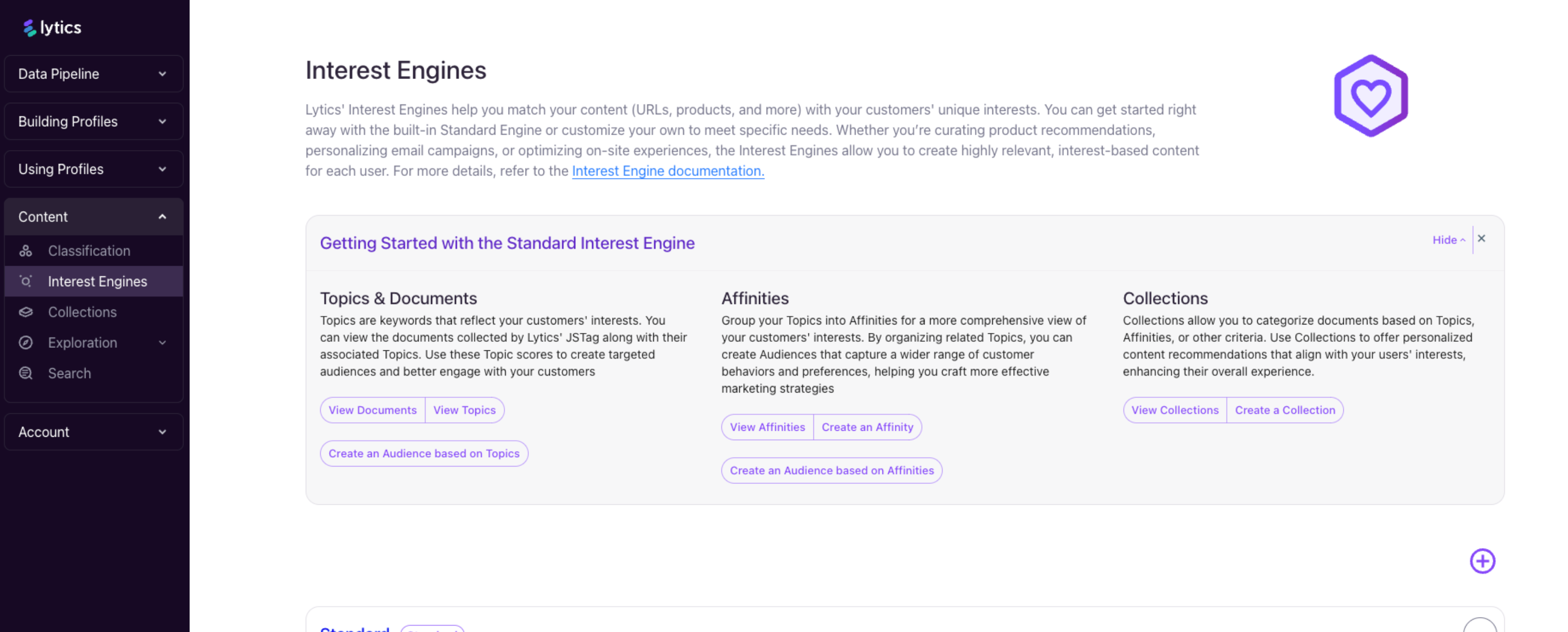The height and width of the screenshot is (632, 1568).
Task: Click the purple plus circle add icon
Action: pos(1482,561)
